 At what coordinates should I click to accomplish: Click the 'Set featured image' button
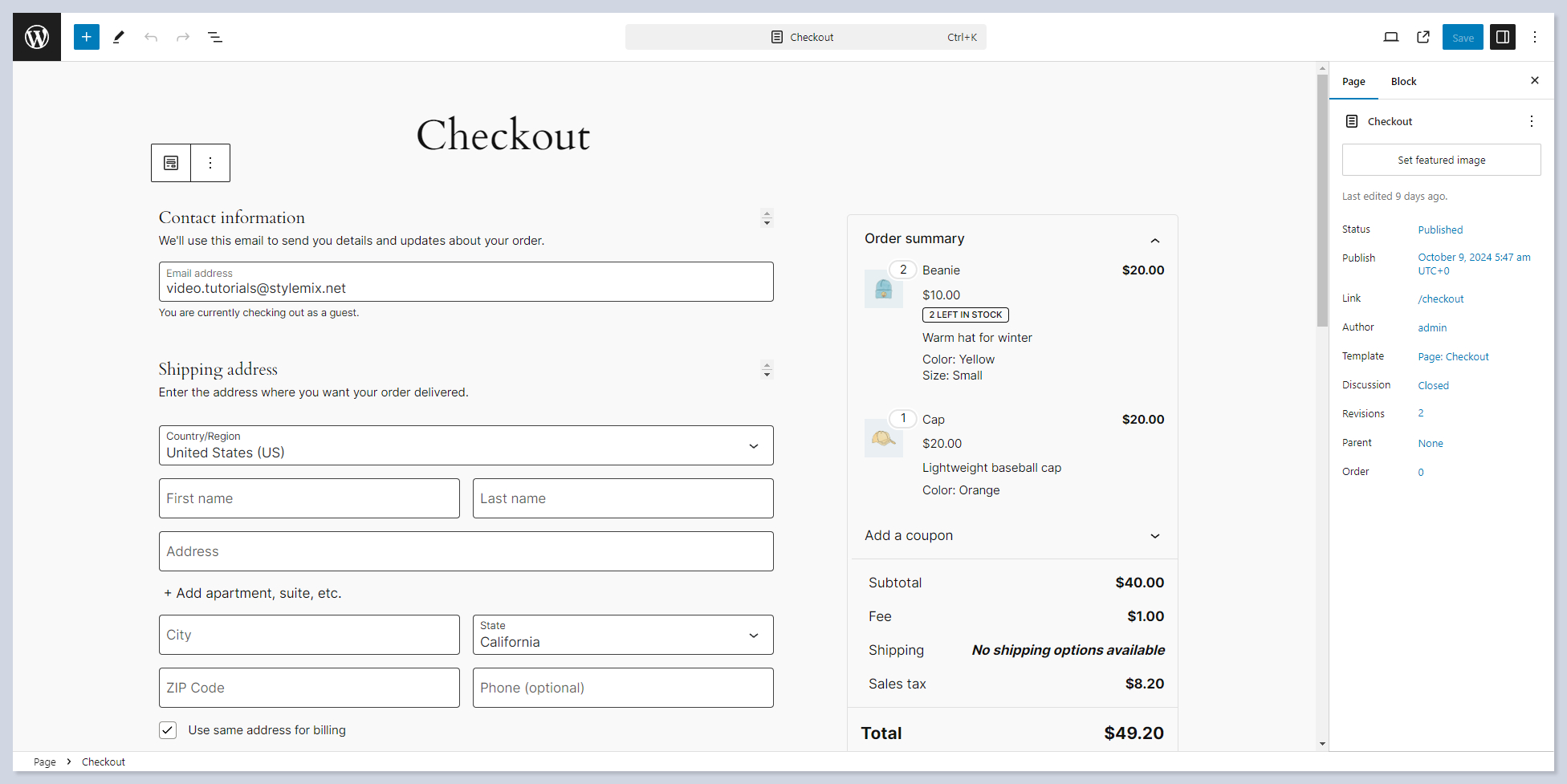pos(1441,160)
